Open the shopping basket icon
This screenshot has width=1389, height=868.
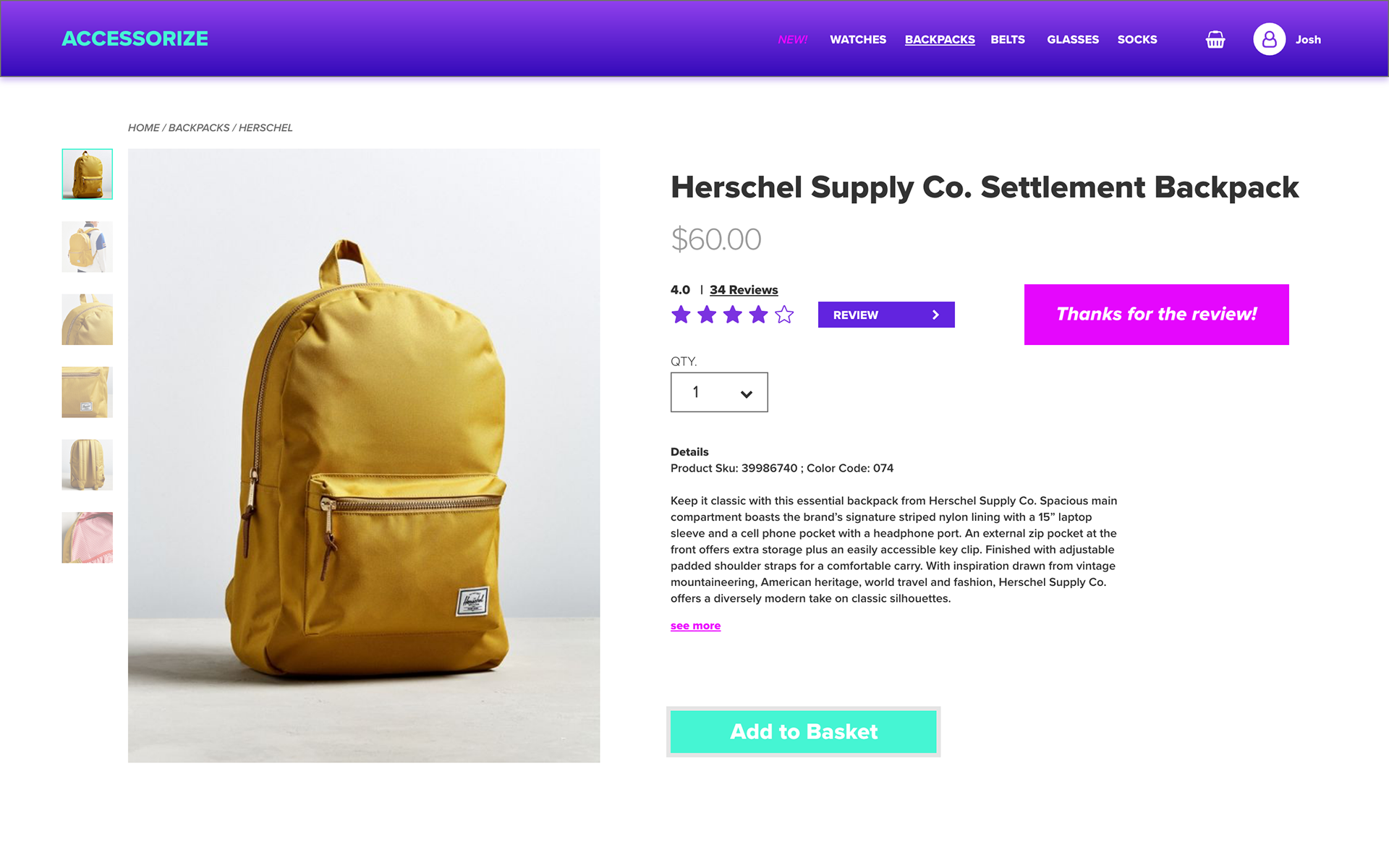[x=1215, y=40]
